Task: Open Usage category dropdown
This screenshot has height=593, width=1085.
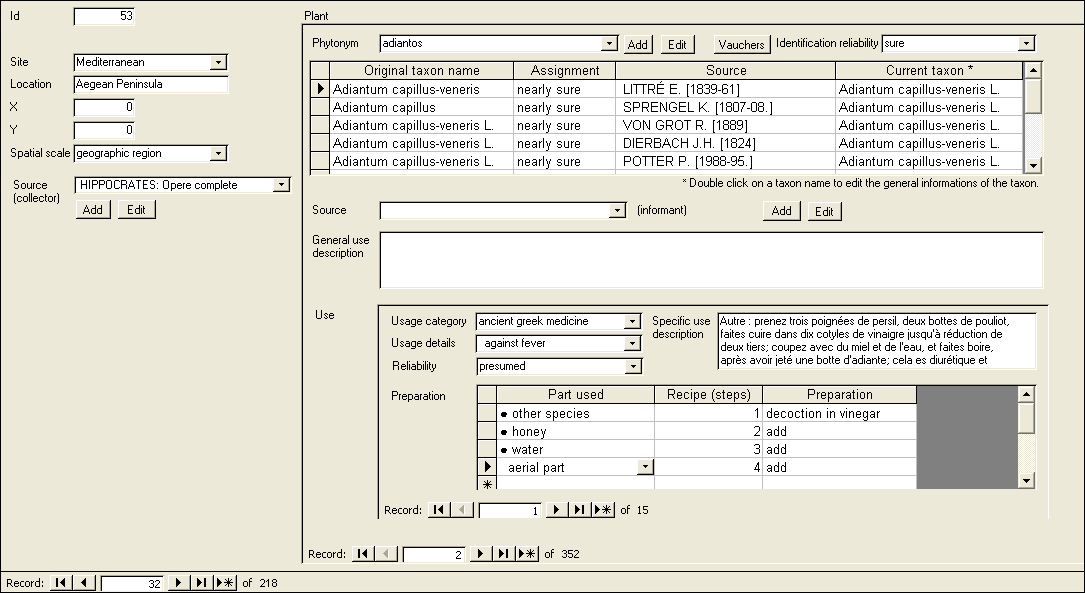Action: 632,322
